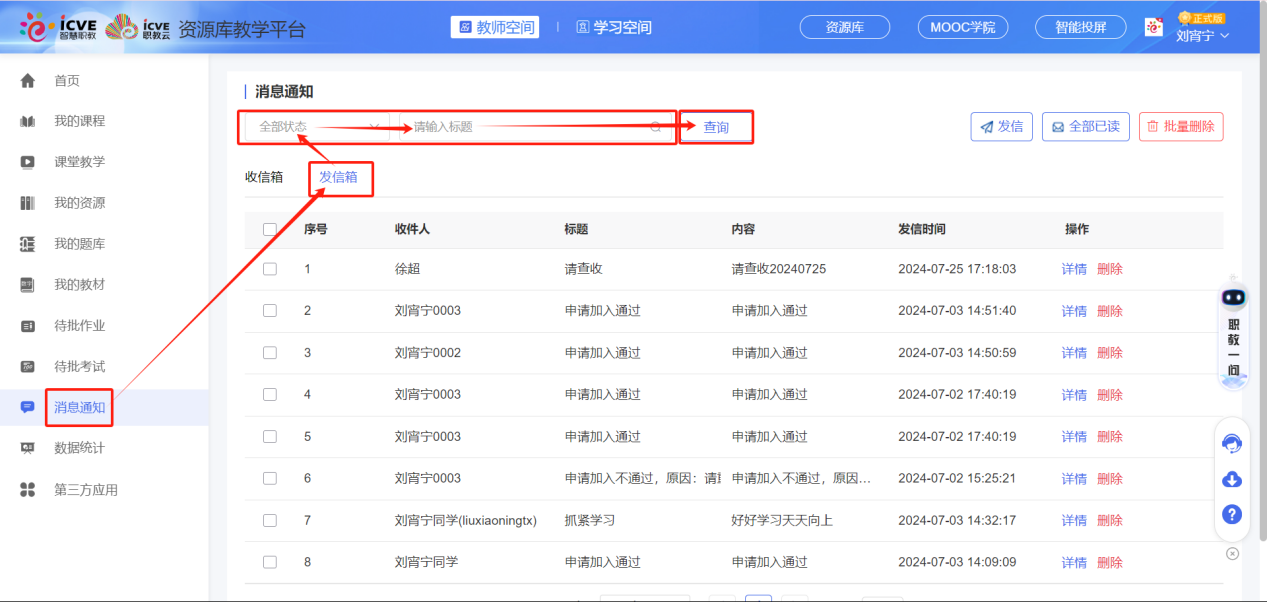Open the floating help question-mark icon
Image resolution: width=1267 pixels, height=602 pixels.
point(1231,514)
